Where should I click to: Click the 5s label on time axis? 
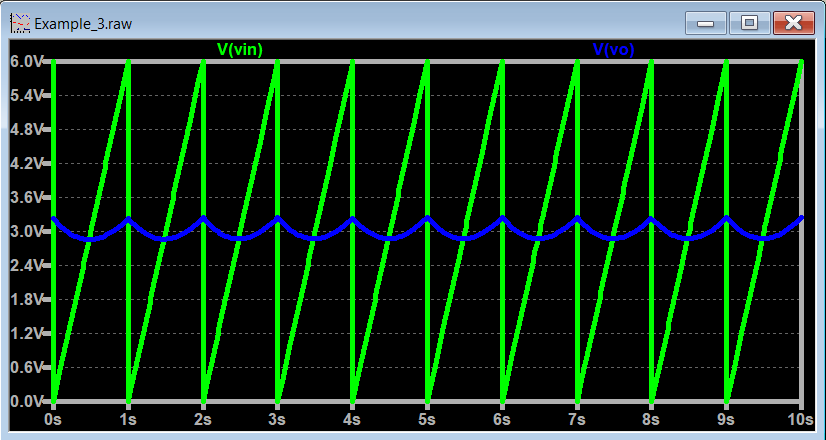pyautogui.click(x=427, y=420)
